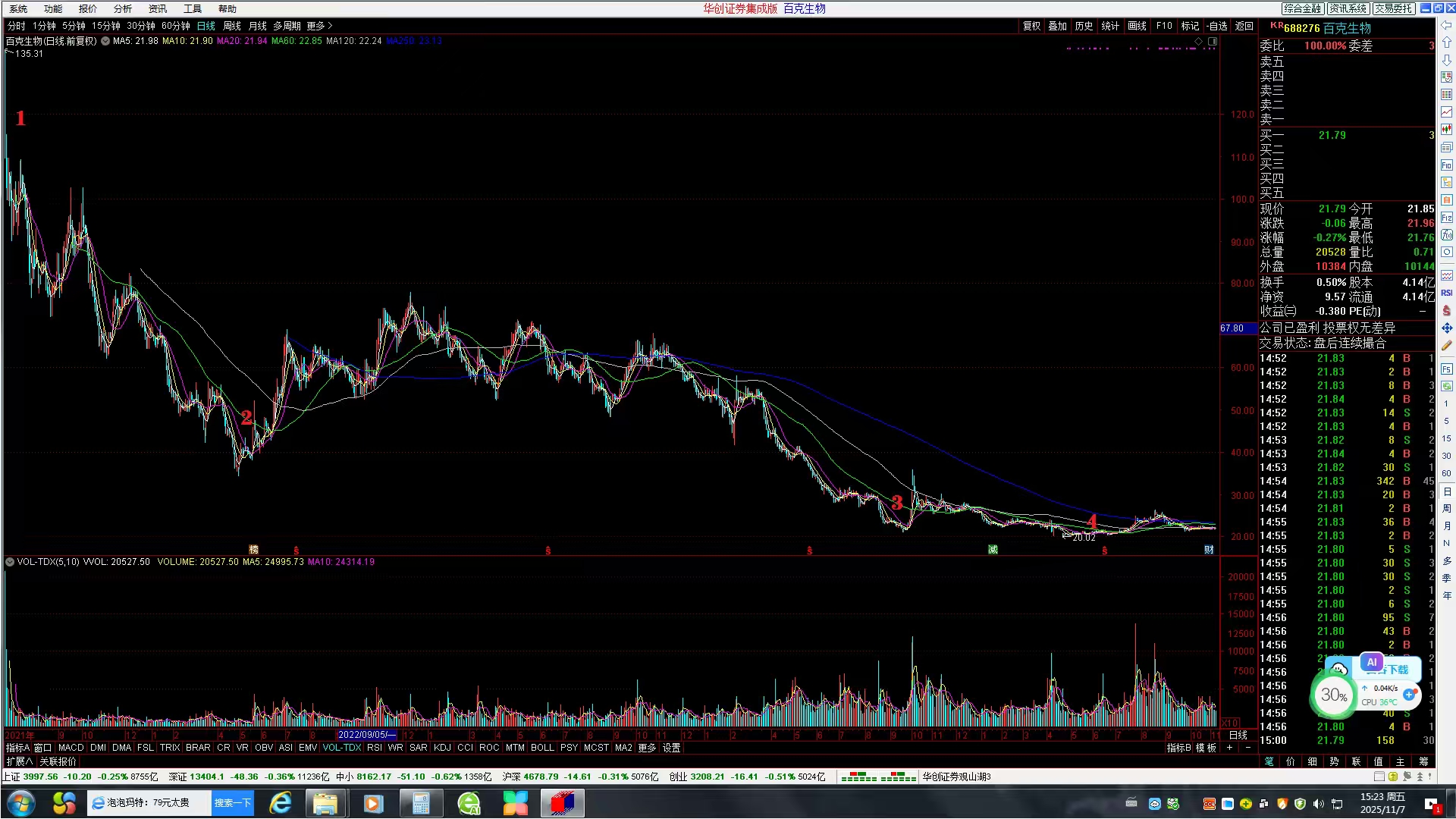
Task: Click the plus zoom button beside 模板
Action: (1230, 748)
